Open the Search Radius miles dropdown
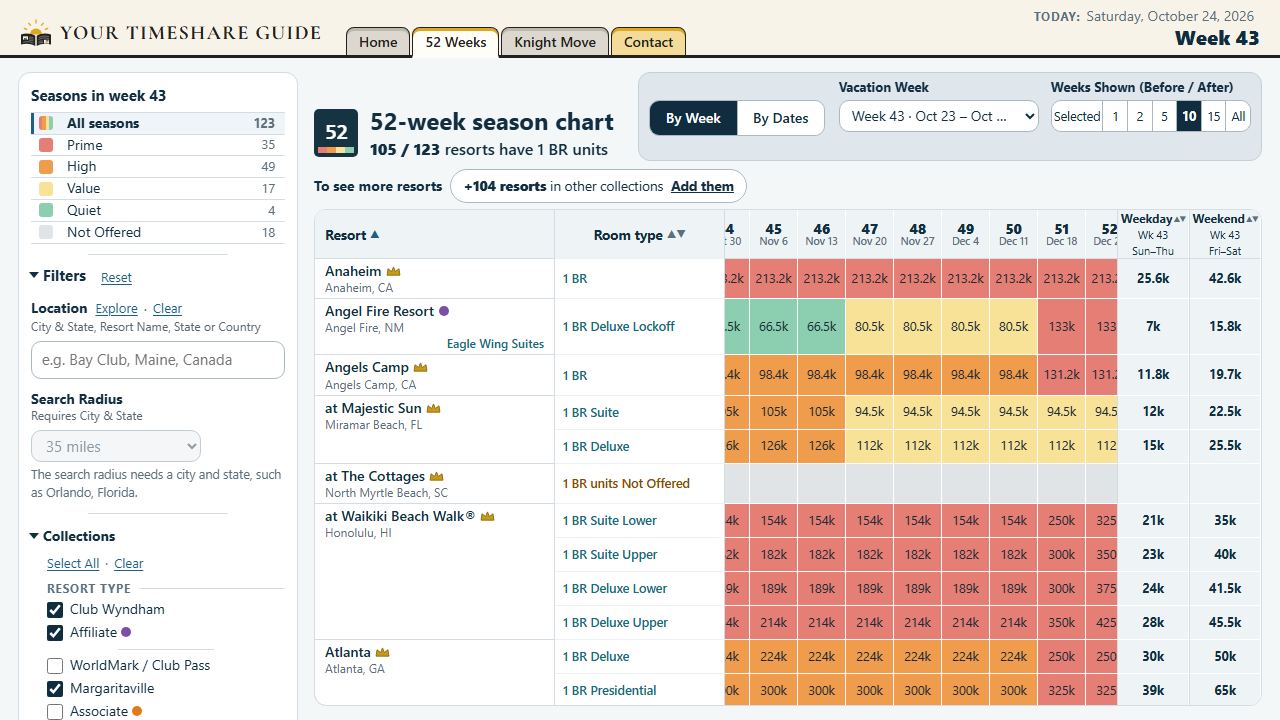The width and height of the screenshot is (1280, 720). [116, 446]
